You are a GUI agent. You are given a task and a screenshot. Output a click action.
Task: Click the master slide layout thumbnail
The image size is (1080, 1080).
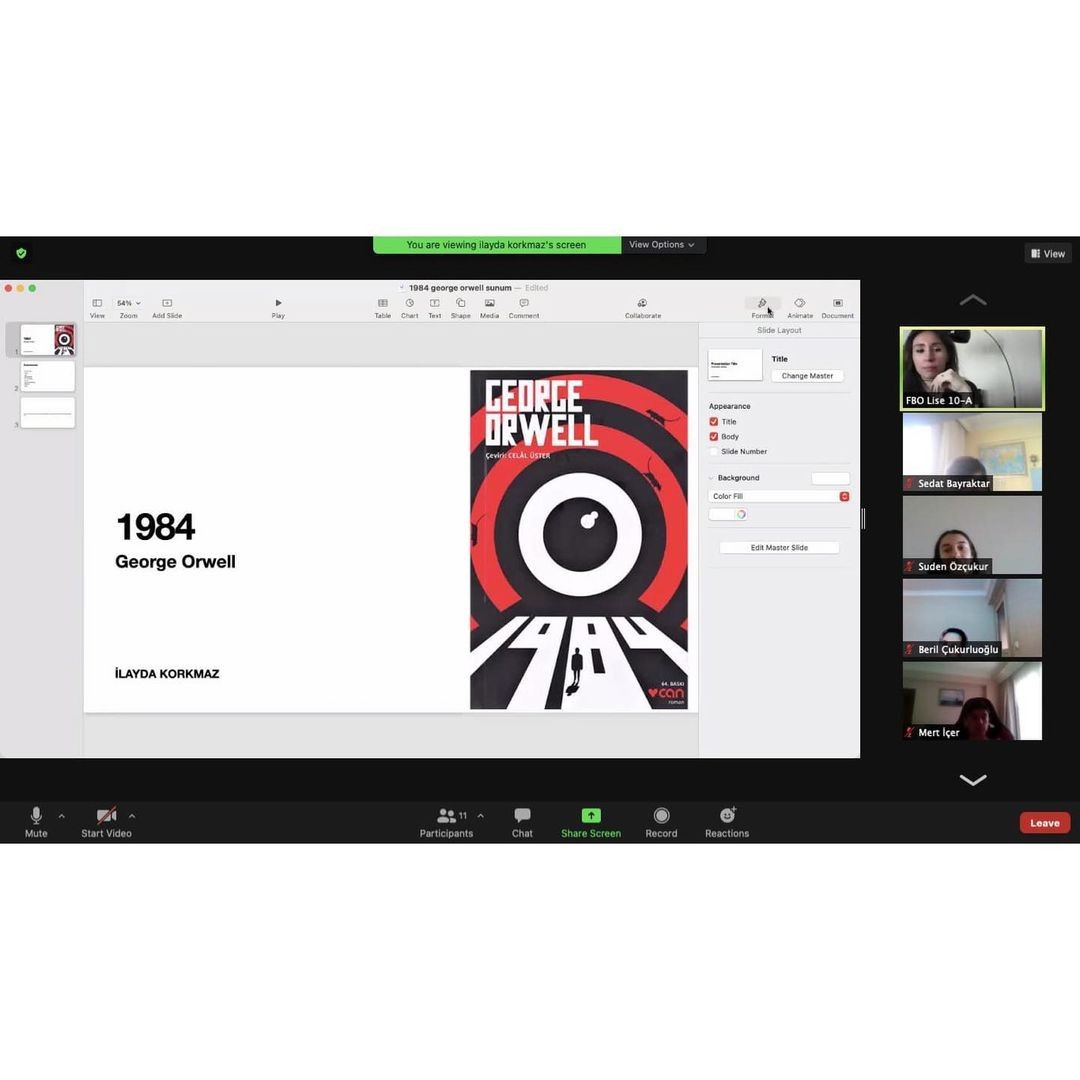click(x=735, y=365)
